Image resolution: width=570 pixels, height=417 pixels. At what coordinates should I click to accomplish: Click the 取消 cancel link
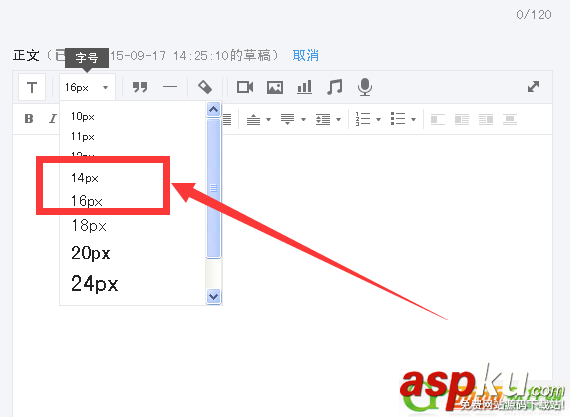[x=305, y=56]
